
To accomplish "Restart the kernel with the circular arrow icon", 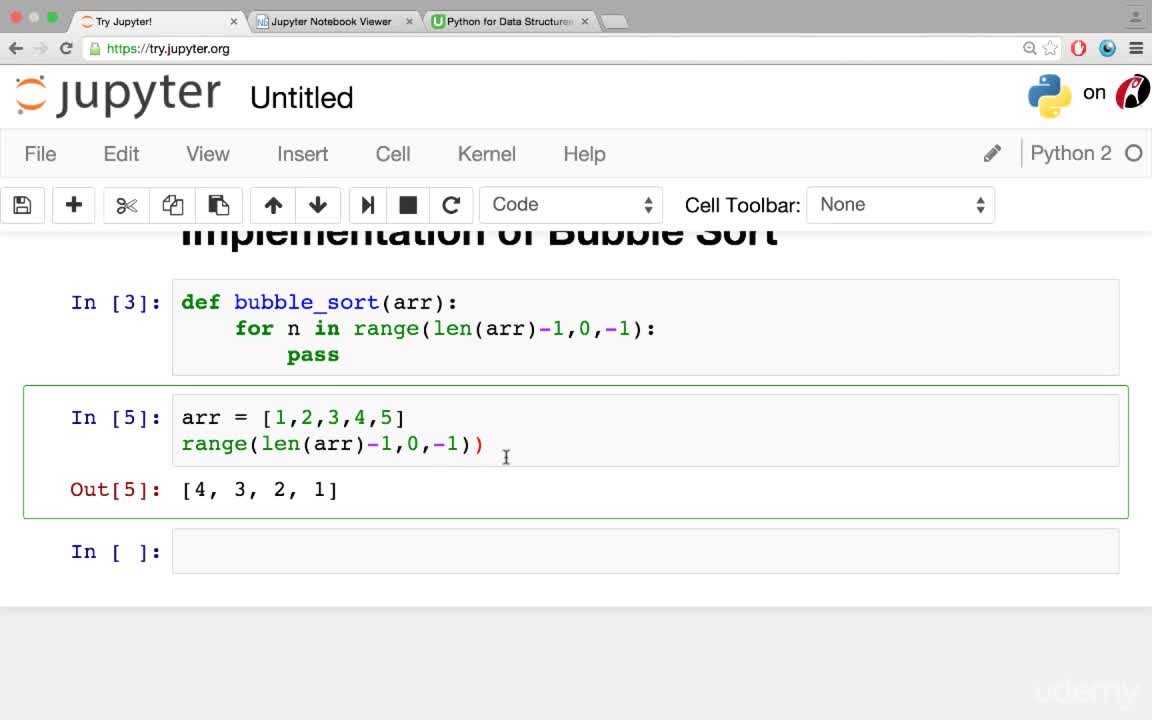I will (x=451, y=205).
